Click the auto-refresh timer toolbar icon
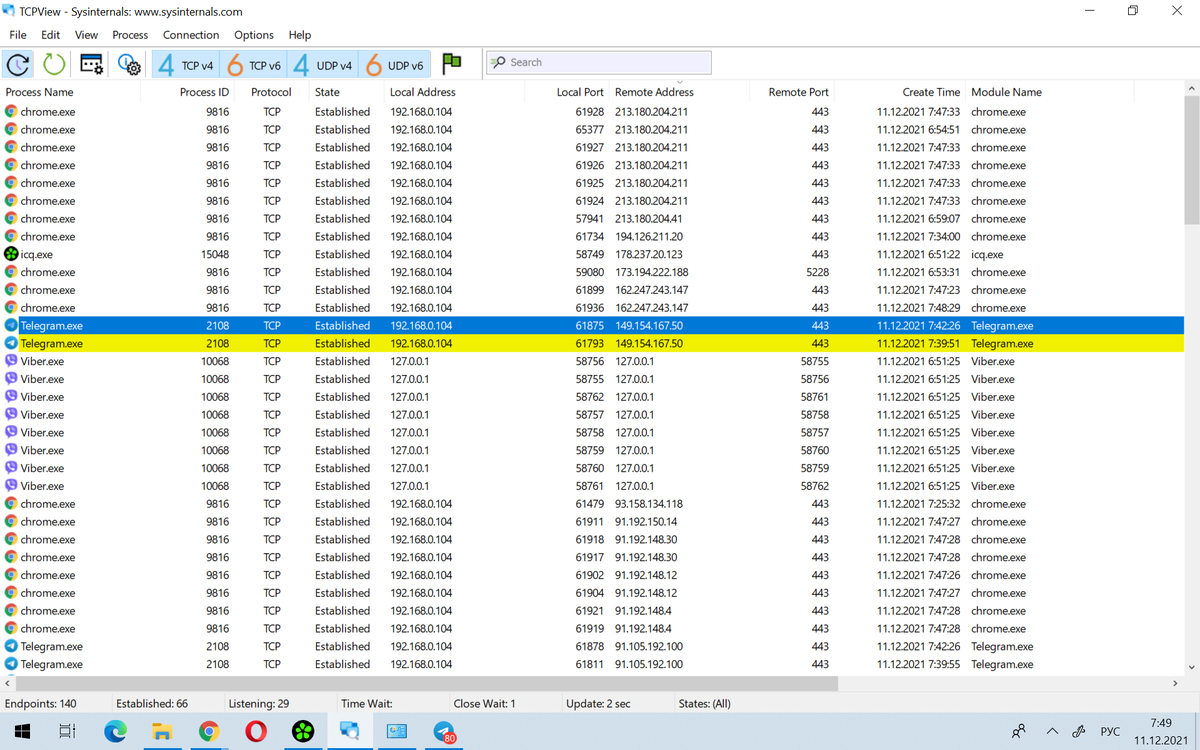 18,64
